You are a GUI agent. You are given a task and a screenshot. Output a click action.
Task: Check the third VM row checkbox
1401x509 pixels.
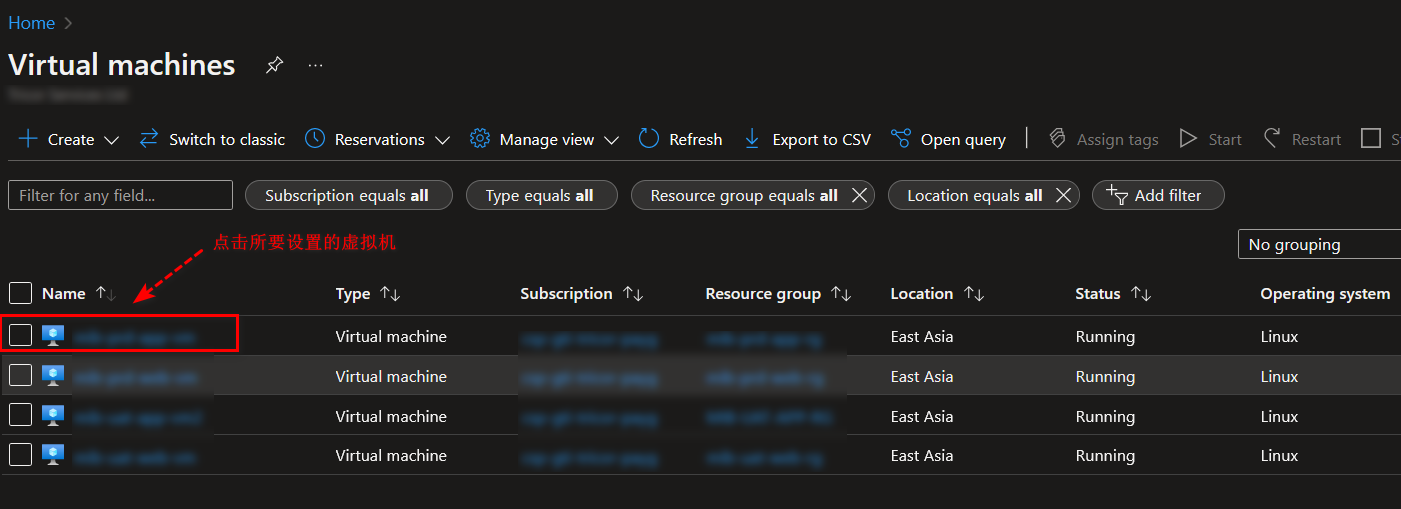tap(21, 415)
